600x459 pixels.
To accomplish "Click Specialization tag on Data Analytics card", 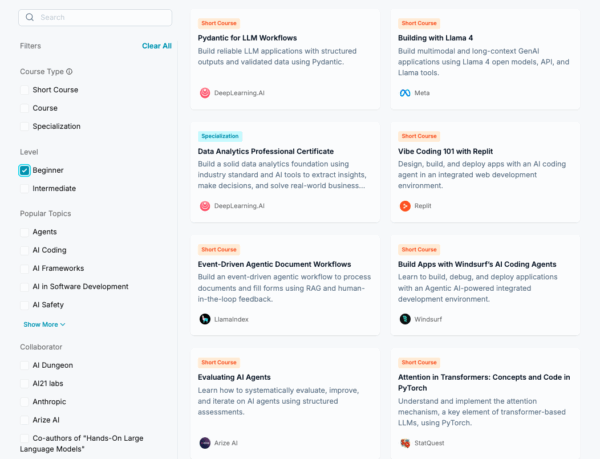I will click(x=220, y=136).
